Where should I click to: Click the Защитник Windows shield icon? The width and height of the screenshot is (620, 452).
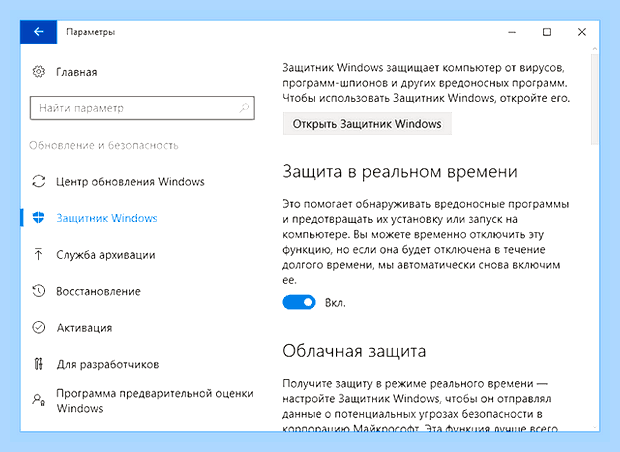point(38,217)
